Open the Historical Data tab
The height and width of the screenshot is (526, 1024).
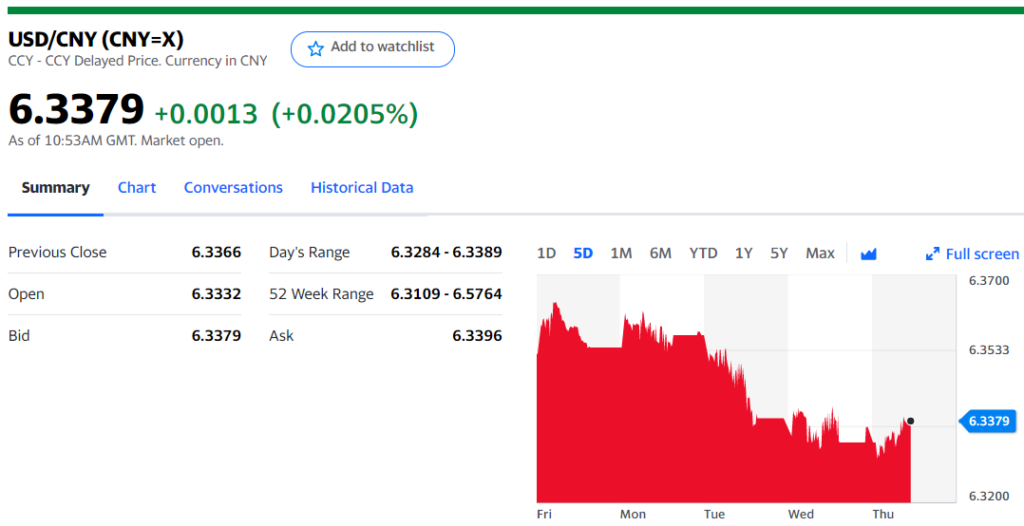(362, 188)
